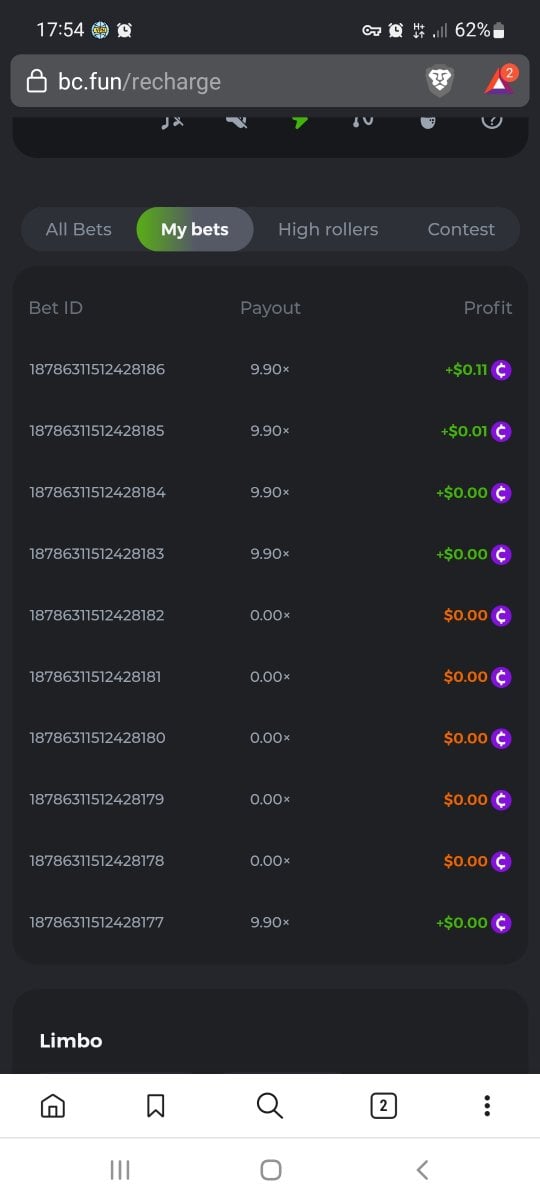The height and width of the screenshot is (1200, 540).
Task: Open the Contest tab
Action: [x=461, y=229]
